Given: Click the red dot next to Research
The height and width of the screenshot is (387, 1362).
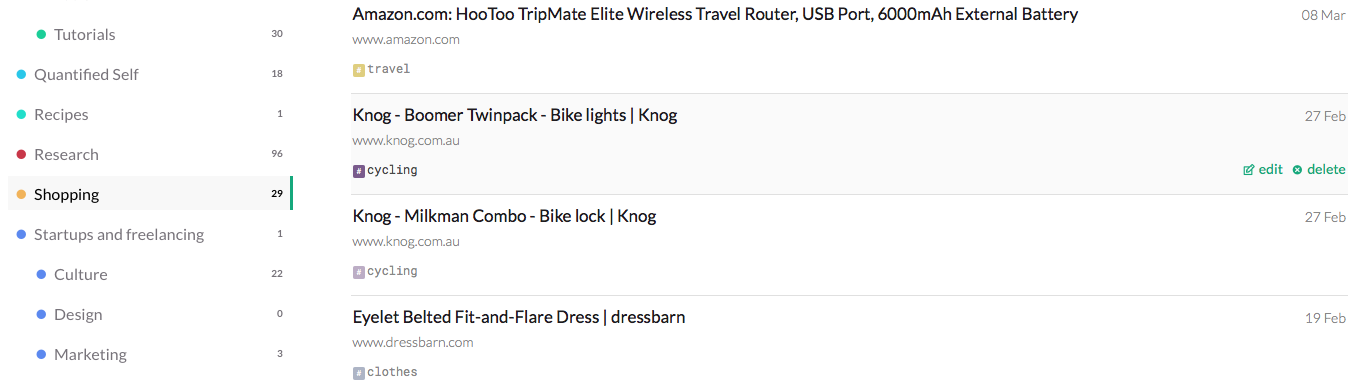Looking at the screenshot, I should pos(21,154).
